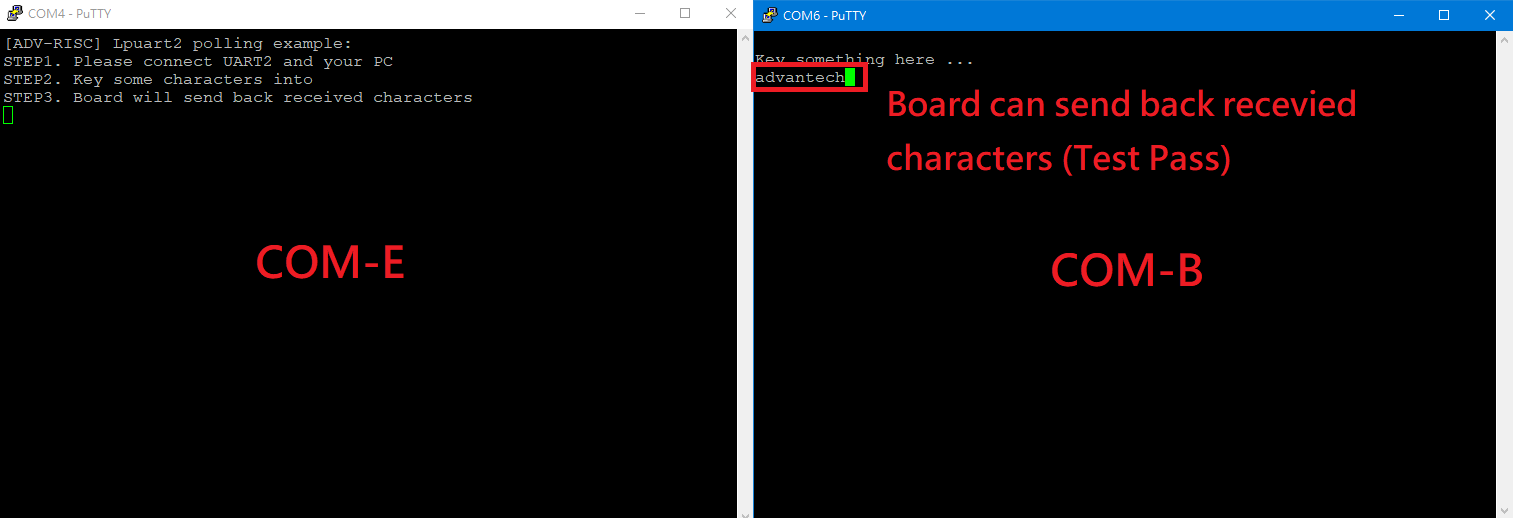
Task: Maximize the COM6 PuTTY window
Action: (x=1444, y=15)
